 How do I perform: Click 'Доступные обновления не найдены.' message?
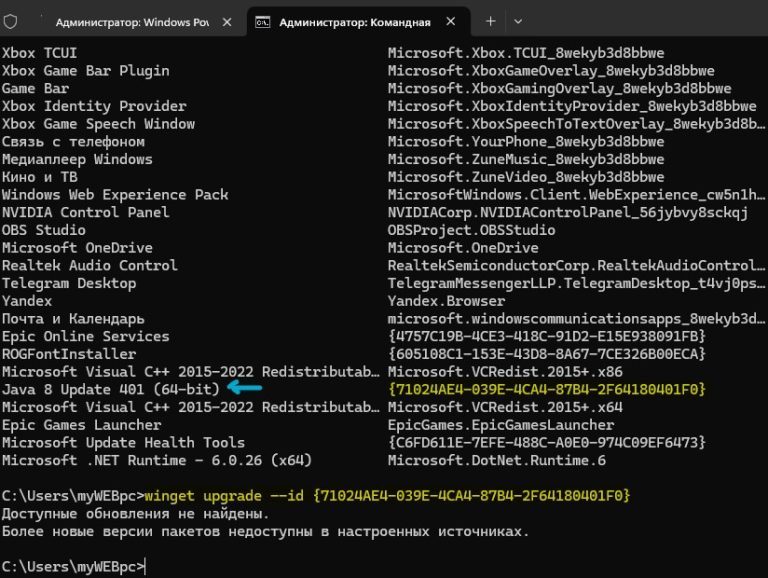(x=136, y=514)
